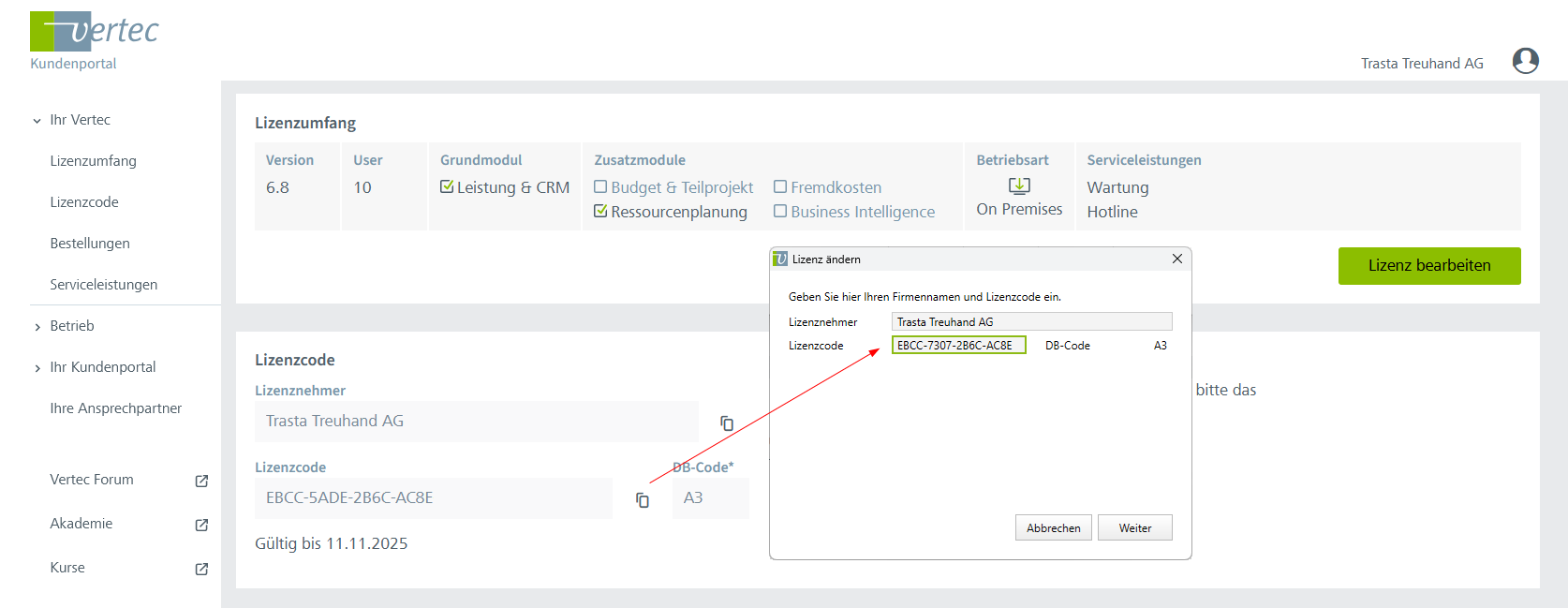Open Vertec Forum link
1568x608 pixels.
click(92, 480)
